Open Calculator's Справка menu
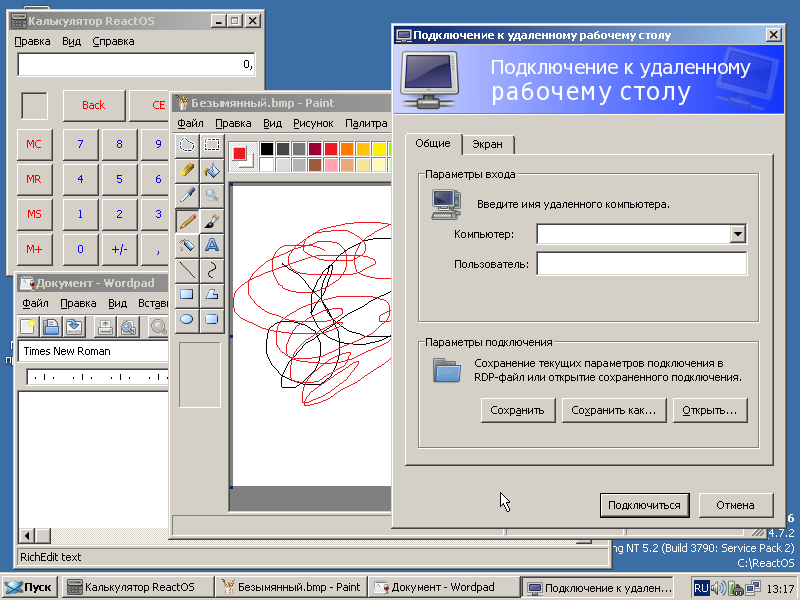The width and height of the screenshot is (800, 600). (113, 41)
